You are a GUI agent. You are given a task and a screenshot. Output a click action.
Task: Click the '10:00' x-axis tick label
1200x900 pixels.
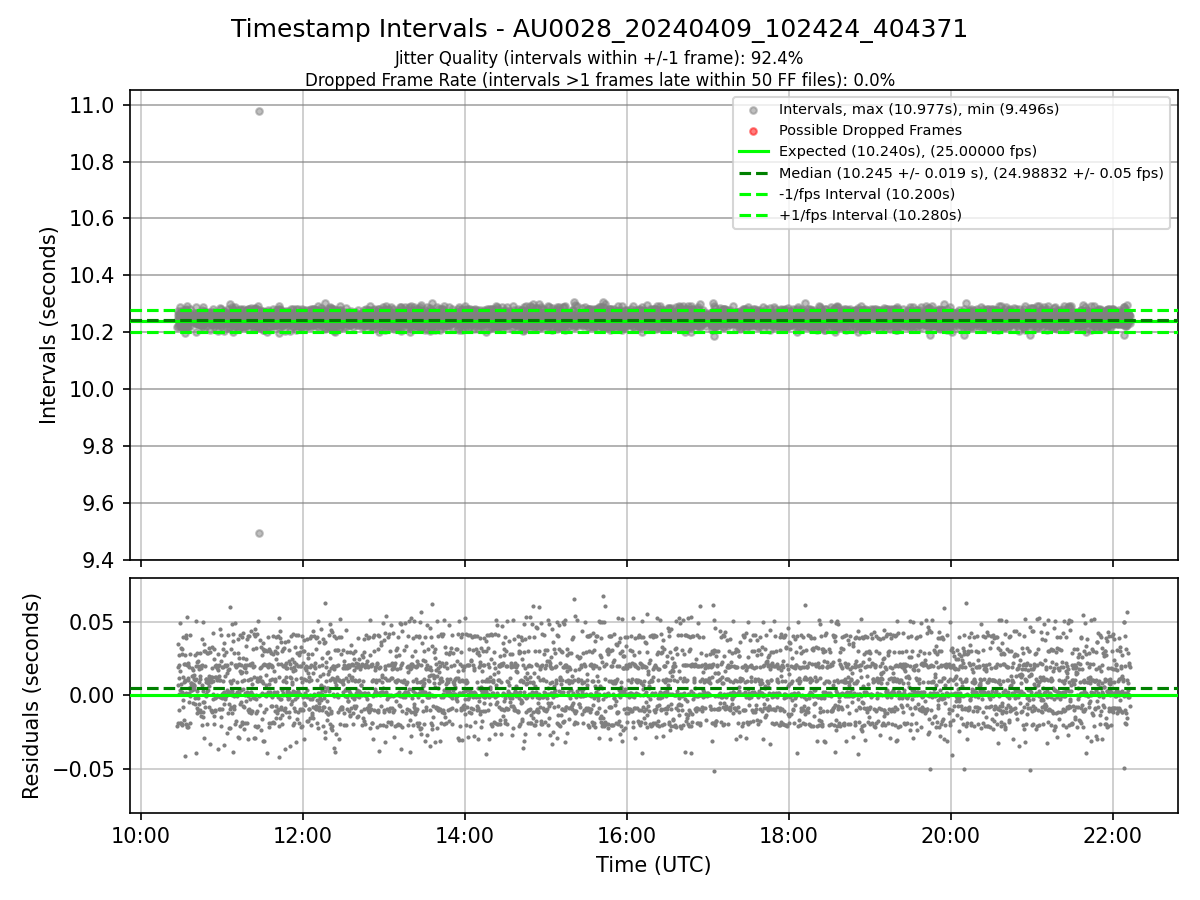click(x=141, y=834)
